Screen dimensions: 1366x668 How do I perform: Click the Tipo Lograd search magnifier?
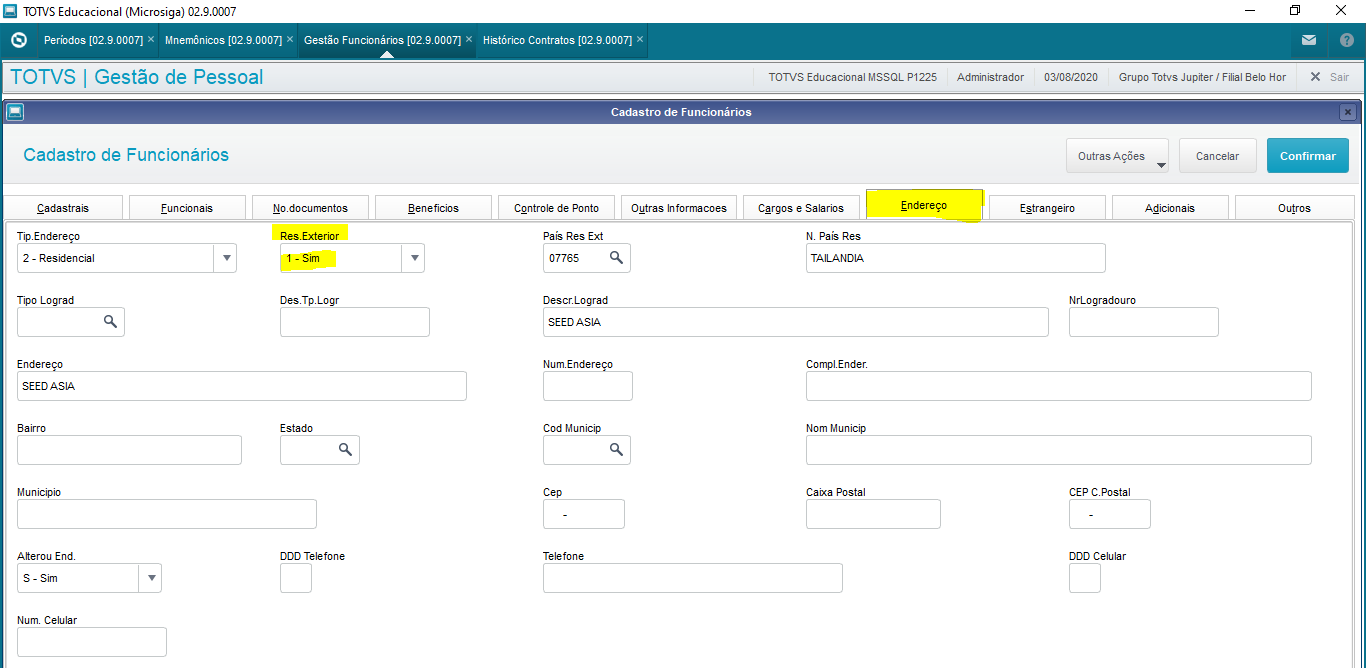pos(111,322)
